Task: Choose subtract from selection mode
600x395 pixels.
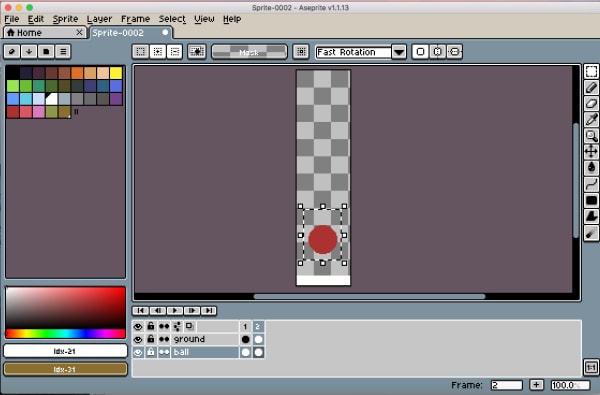Action: tap(175, 51)
